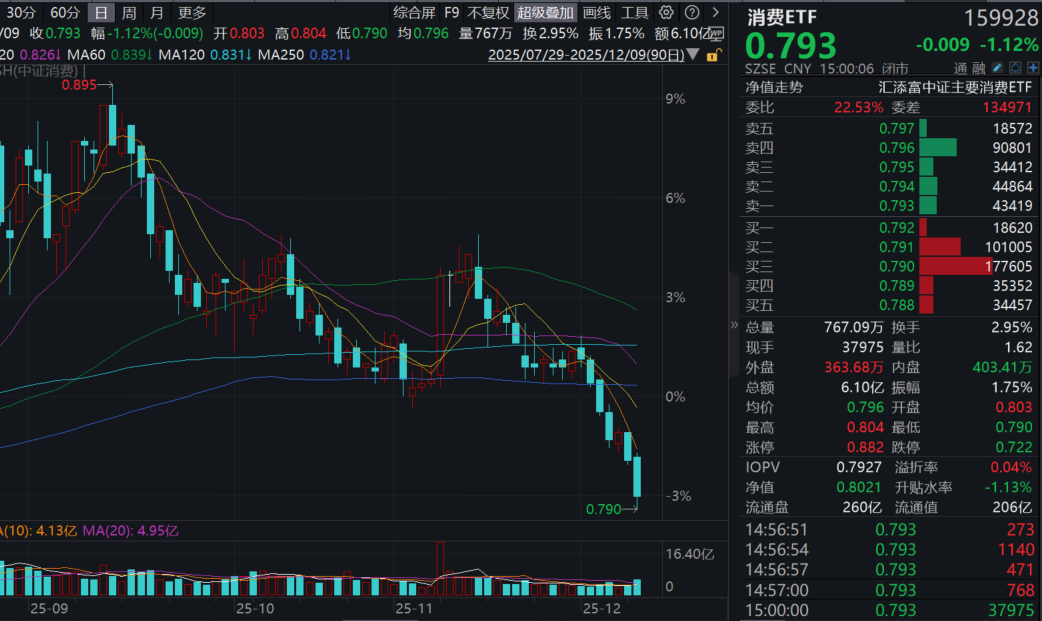Viewport: 1042px width, 621px height.
Task: Click the right chevron to show more tools
Action: tap(715, 12)
